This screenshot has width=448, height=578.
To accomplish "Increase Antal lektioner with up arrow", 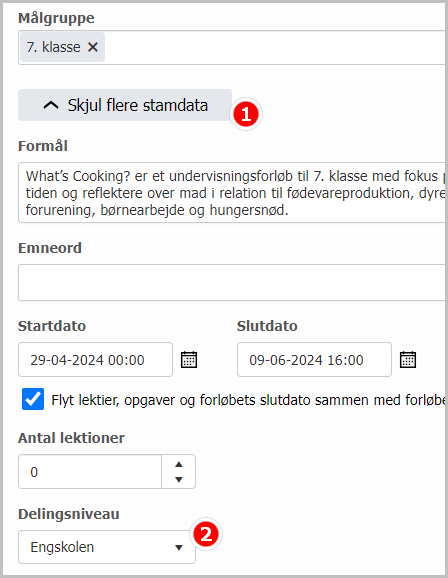I will (x=179, y=464).
